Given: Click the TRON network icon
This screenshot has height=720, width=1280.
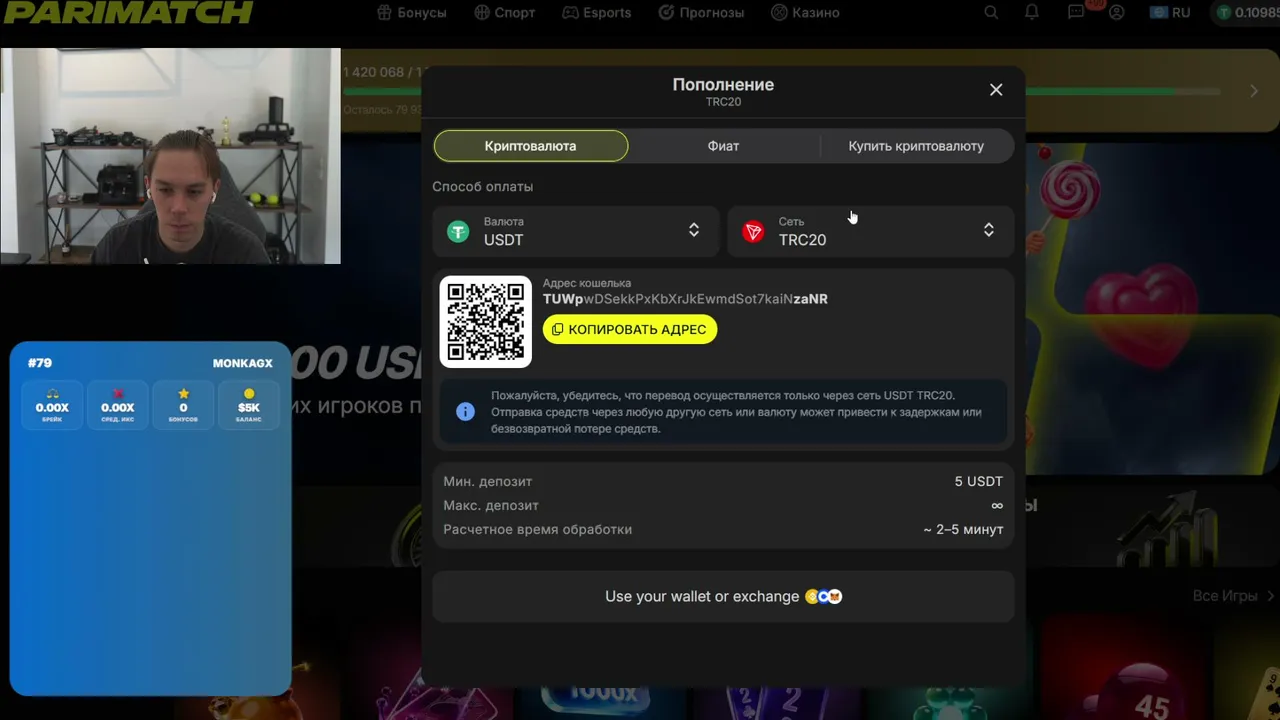Looking at the screenshot, I should 753,232.
